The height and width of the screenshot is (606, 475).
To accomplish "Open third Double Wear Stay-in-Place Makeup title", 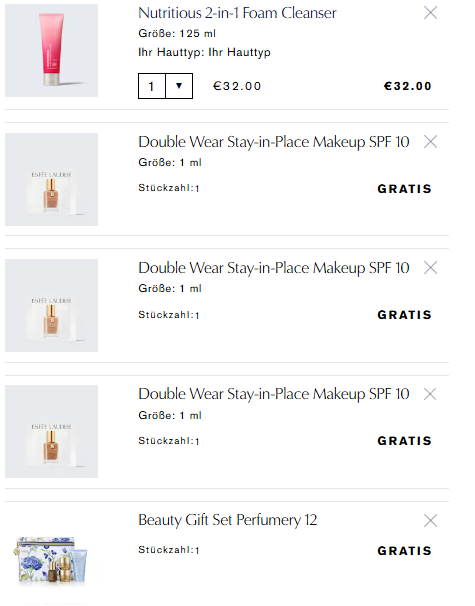I will (274, 394).
